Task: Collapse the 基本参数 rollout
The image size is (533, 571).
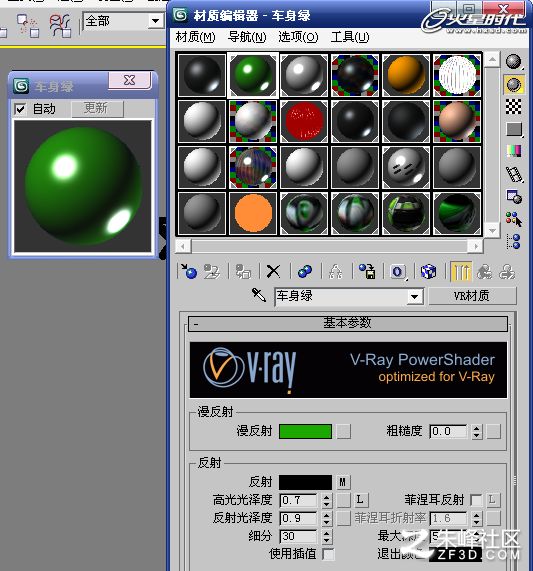Action: [348, 323]
